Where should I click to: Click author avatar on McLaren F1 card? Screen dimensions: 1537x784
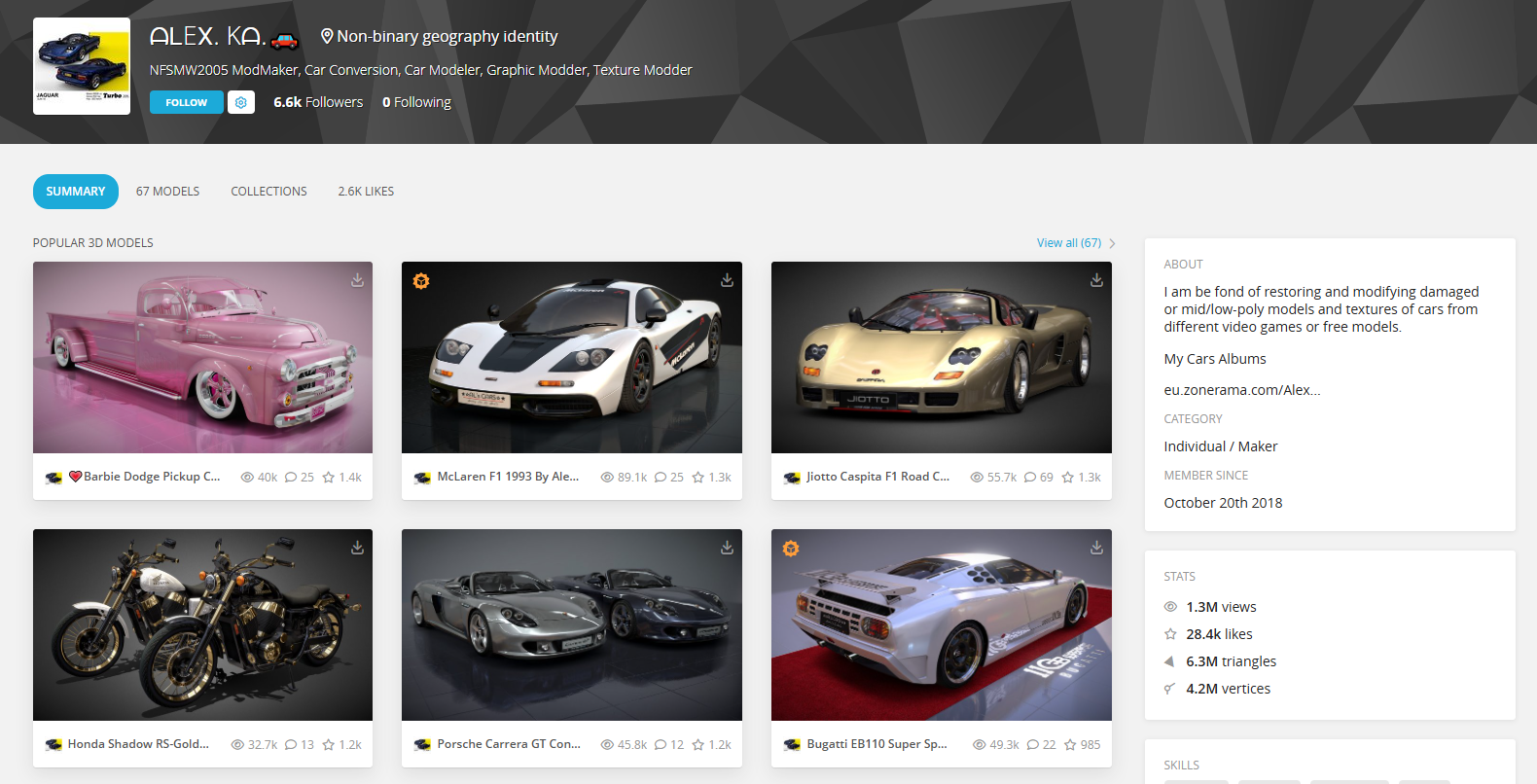pyautogui.click(x=422, y=478)
